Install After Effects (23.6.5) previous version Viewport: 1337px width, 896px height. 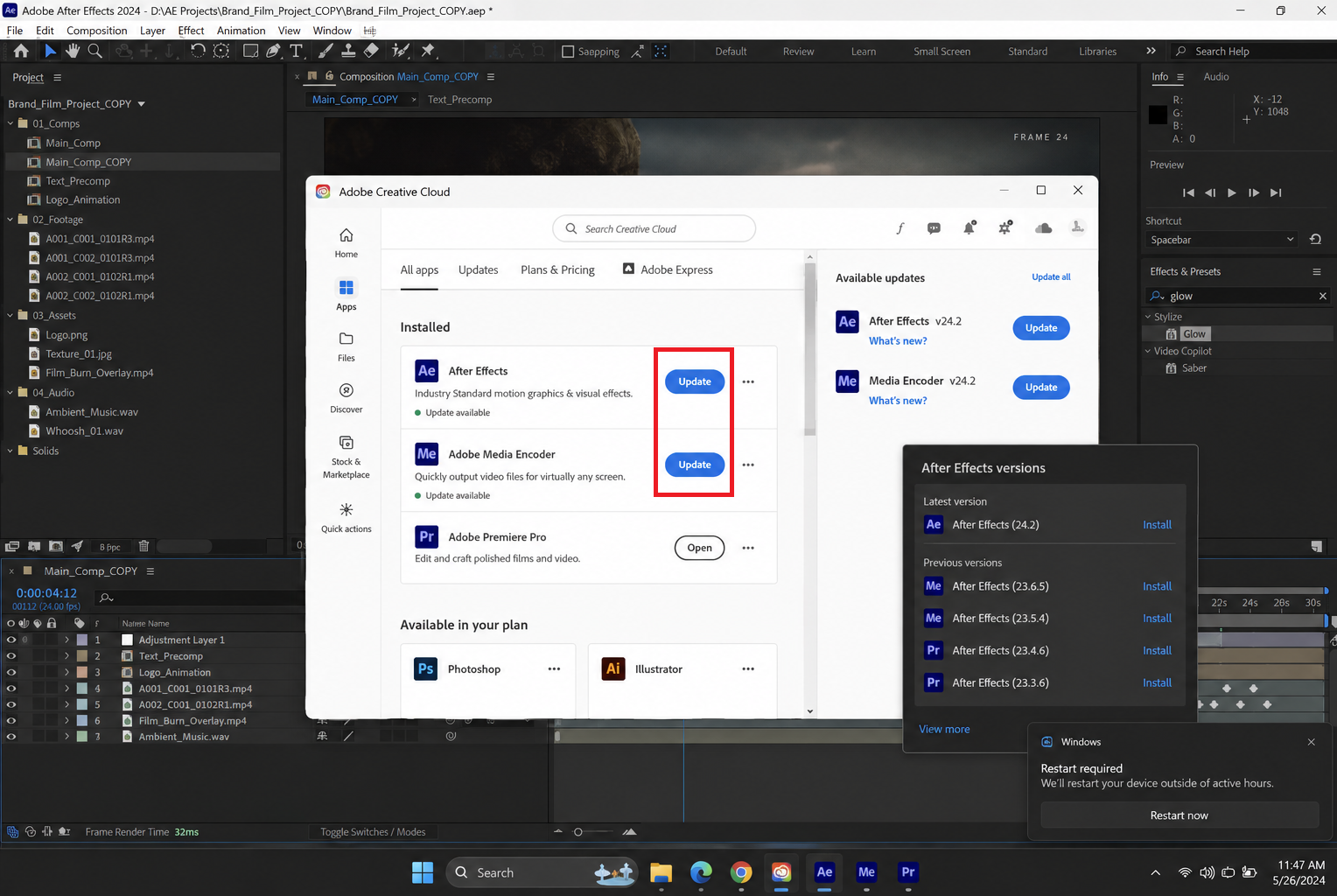click(1157, 586)
